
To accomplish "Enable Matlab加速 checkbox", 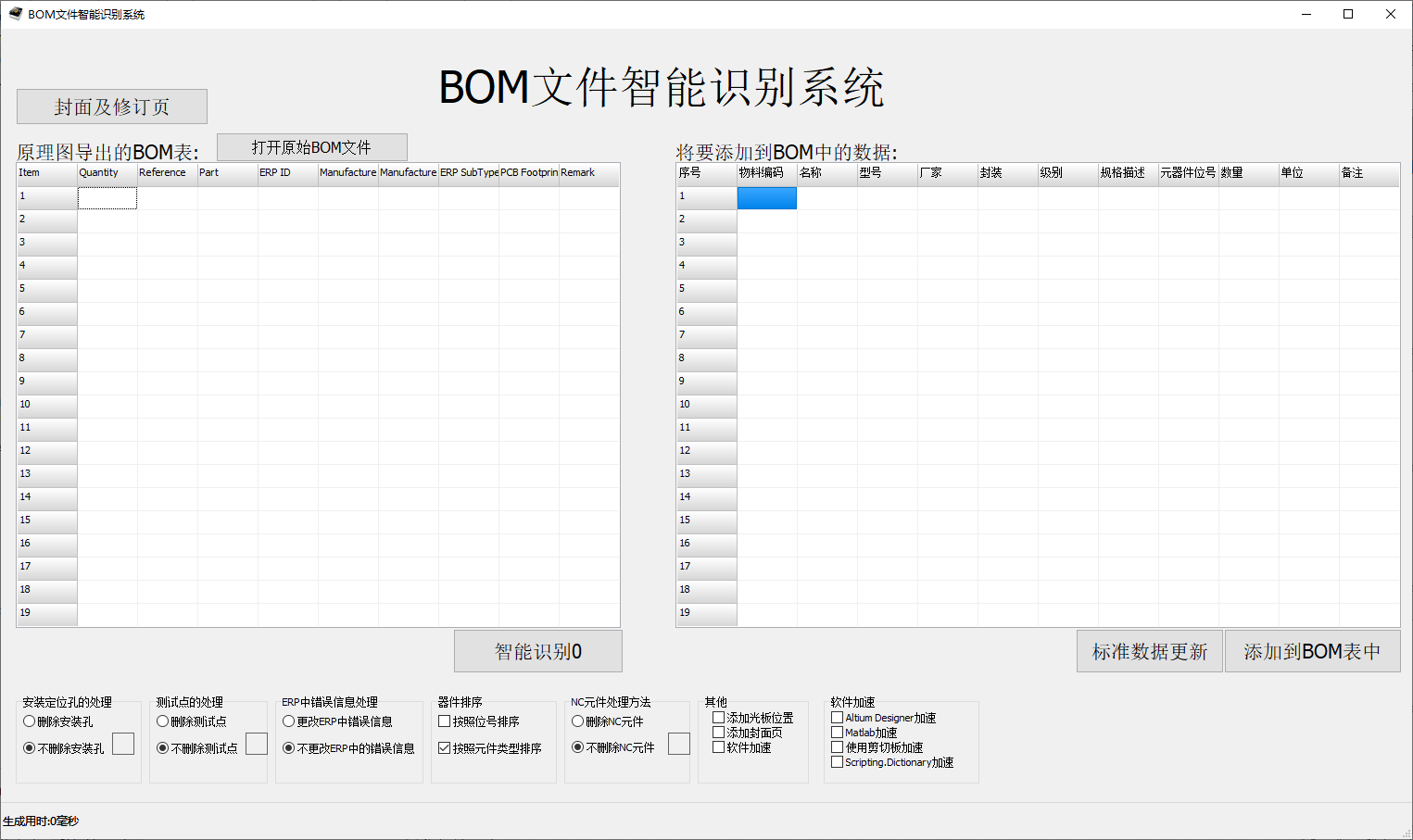I will (x=837, y=732).
